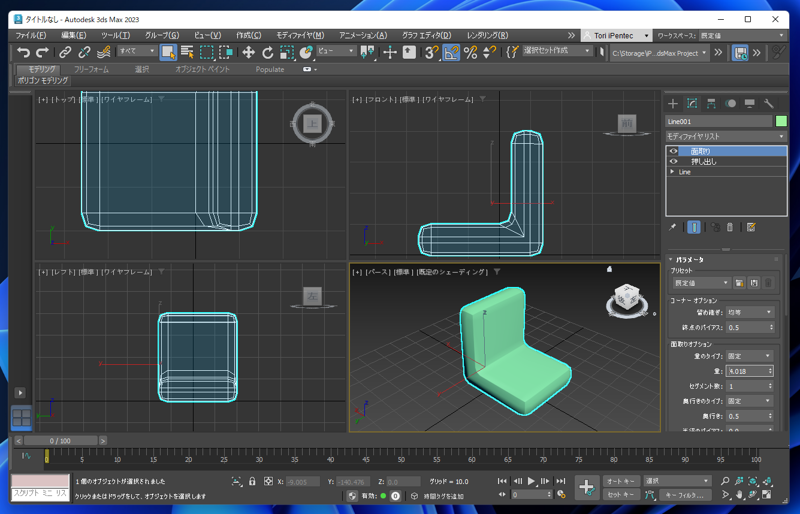Open the レンダリング(R) menu

pos(487,35)
